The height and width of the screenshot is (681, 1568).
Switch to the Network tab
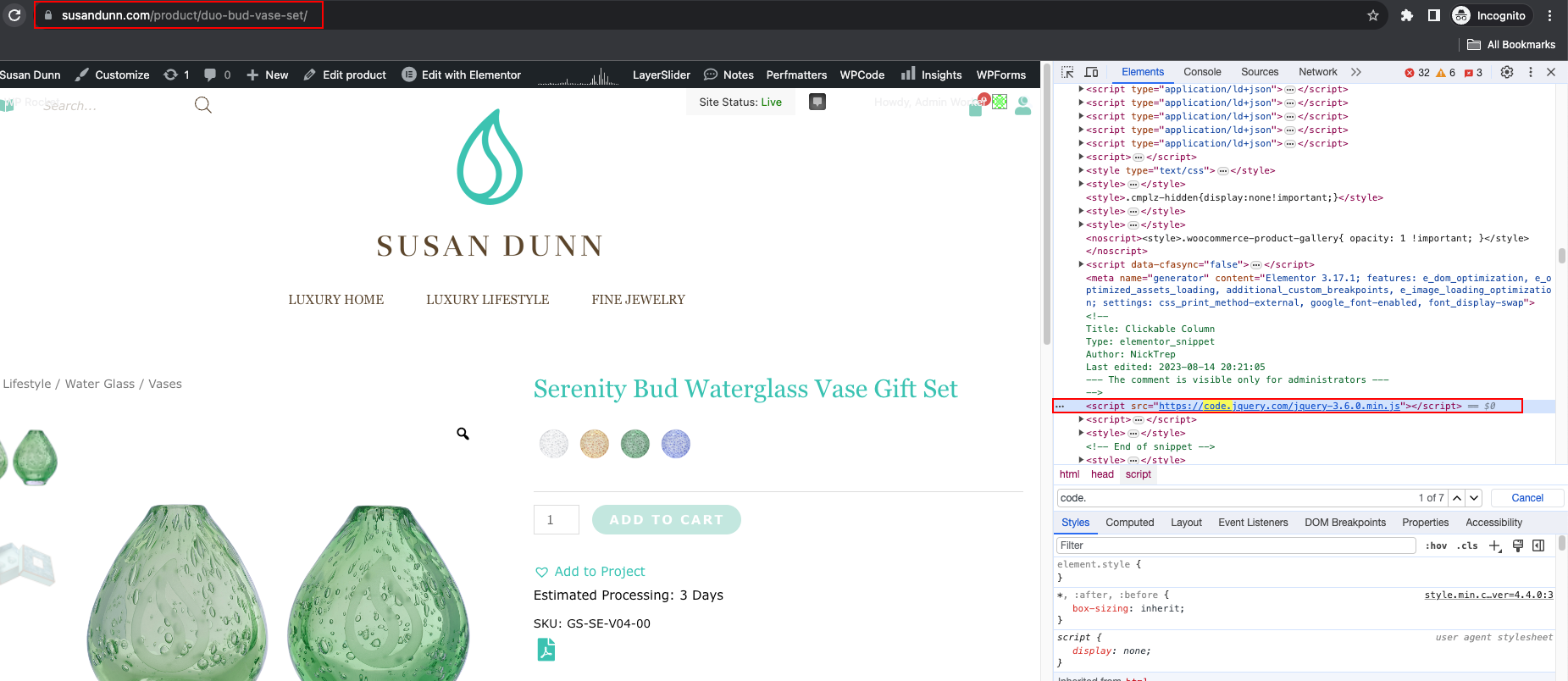1318,72
